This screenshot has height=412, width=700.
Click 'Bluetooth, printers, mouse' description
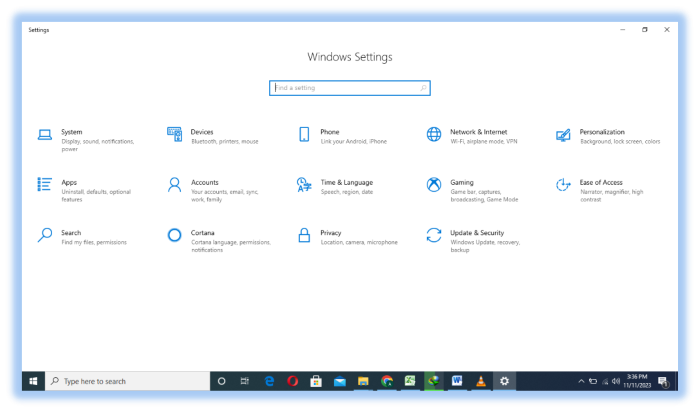coord(225,141)
